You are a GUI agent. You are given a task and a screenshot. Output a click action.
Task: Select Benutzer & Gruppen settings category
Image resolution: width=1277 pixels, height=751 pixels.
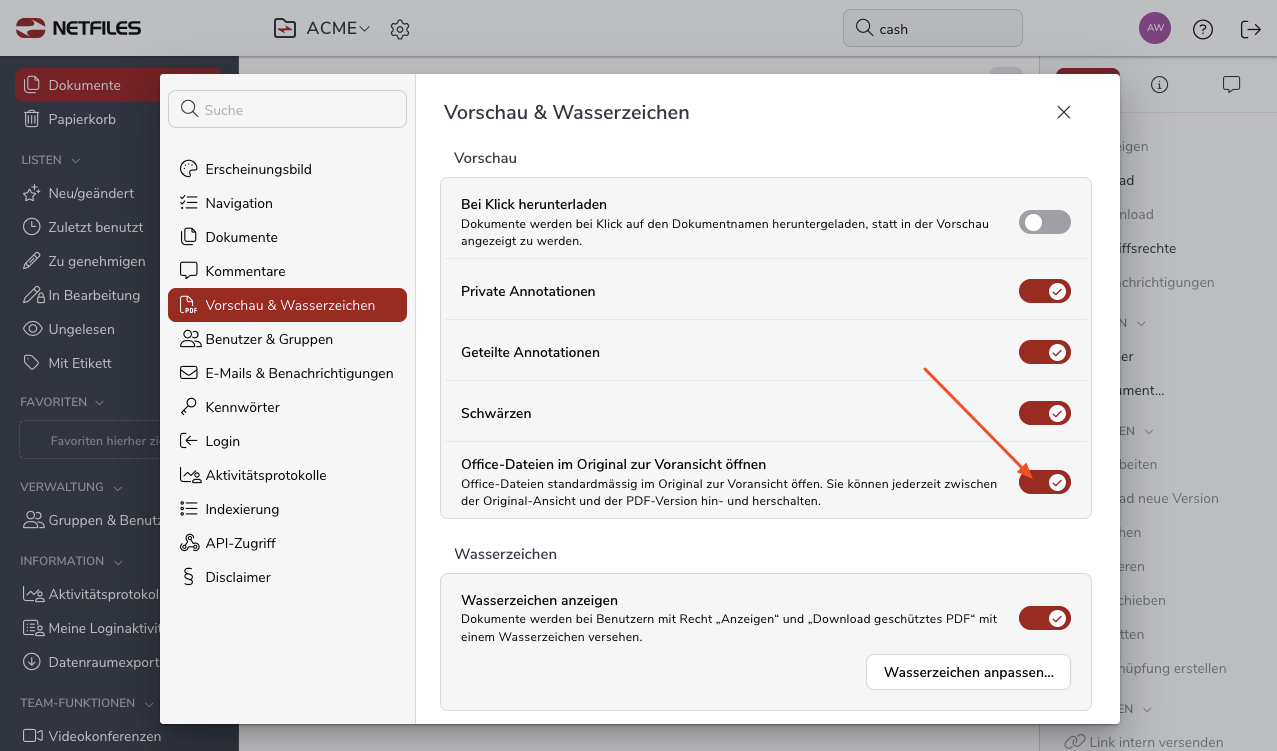coord(269,339)
